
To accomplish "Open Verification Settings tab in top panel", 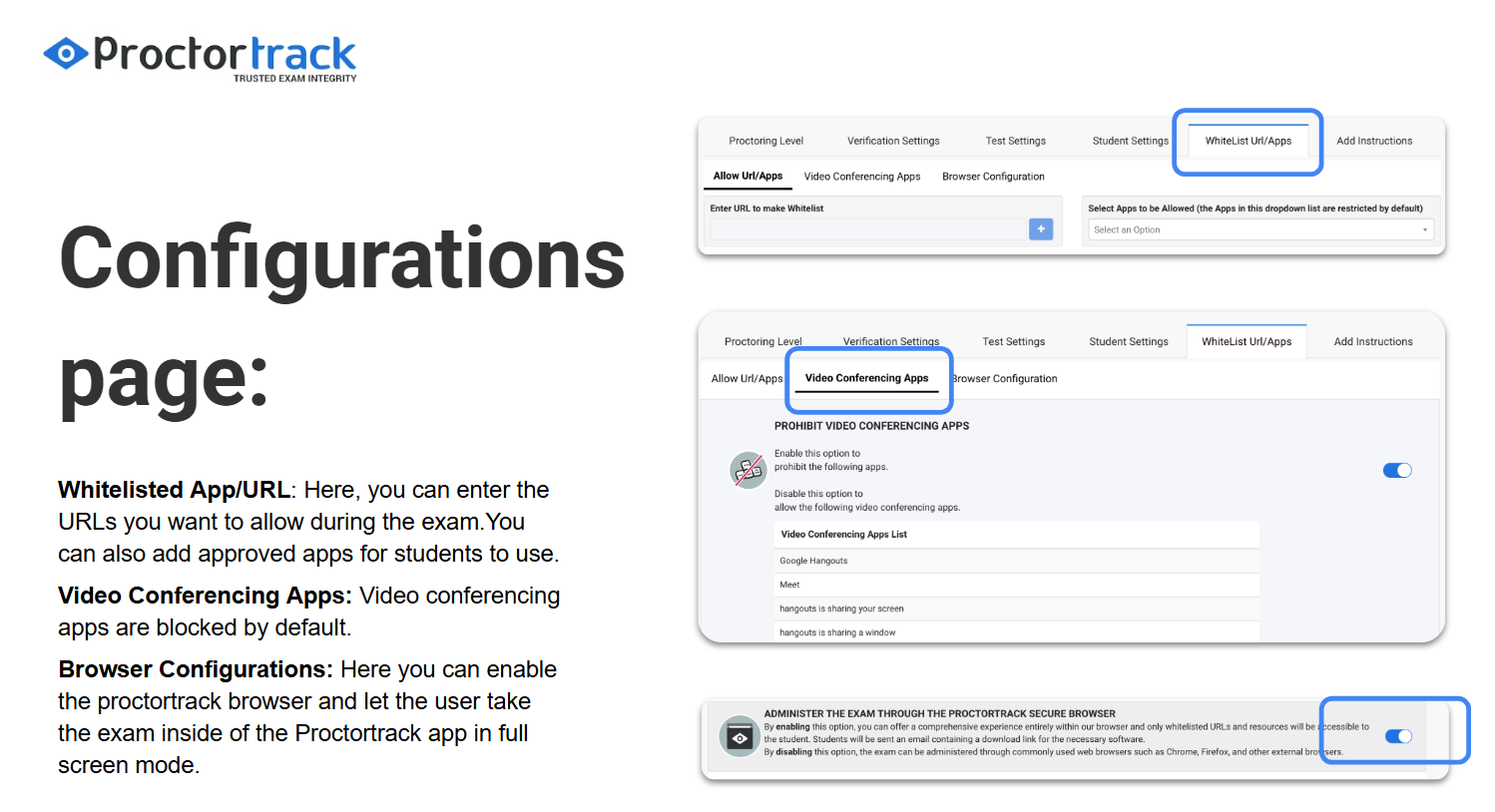I will [x=893, y=141].
